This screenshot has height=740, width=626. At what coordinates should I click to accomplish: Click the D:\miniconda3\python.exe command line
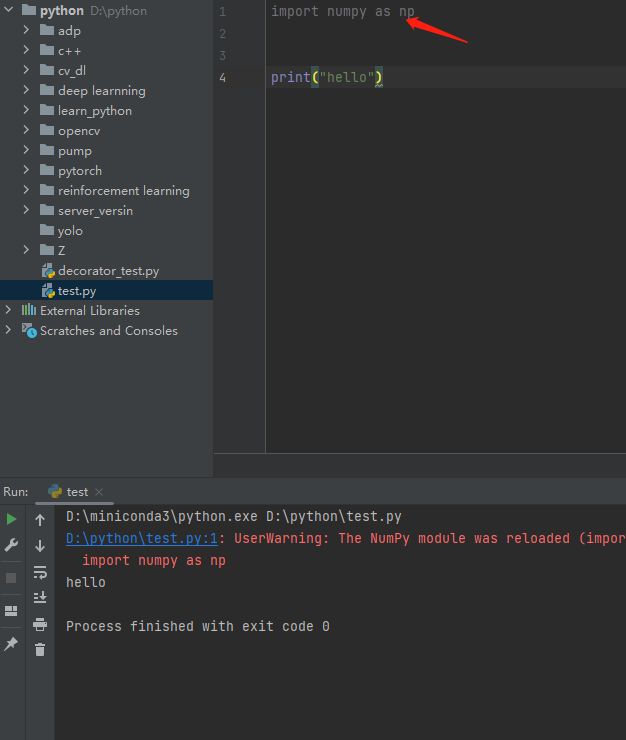234,516
